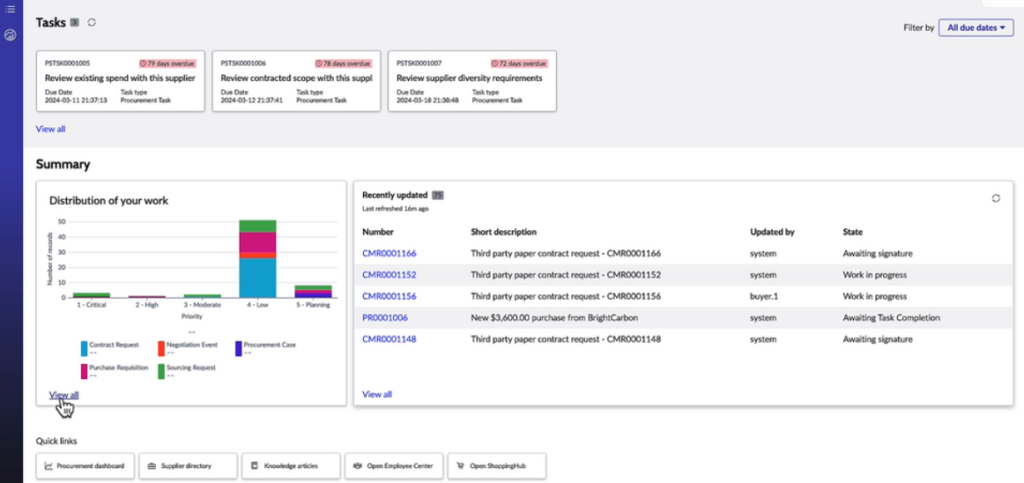Click View all under Distribution of your work
The image size is (1024, 483).
pyautogui.click(x=64, y=395)
